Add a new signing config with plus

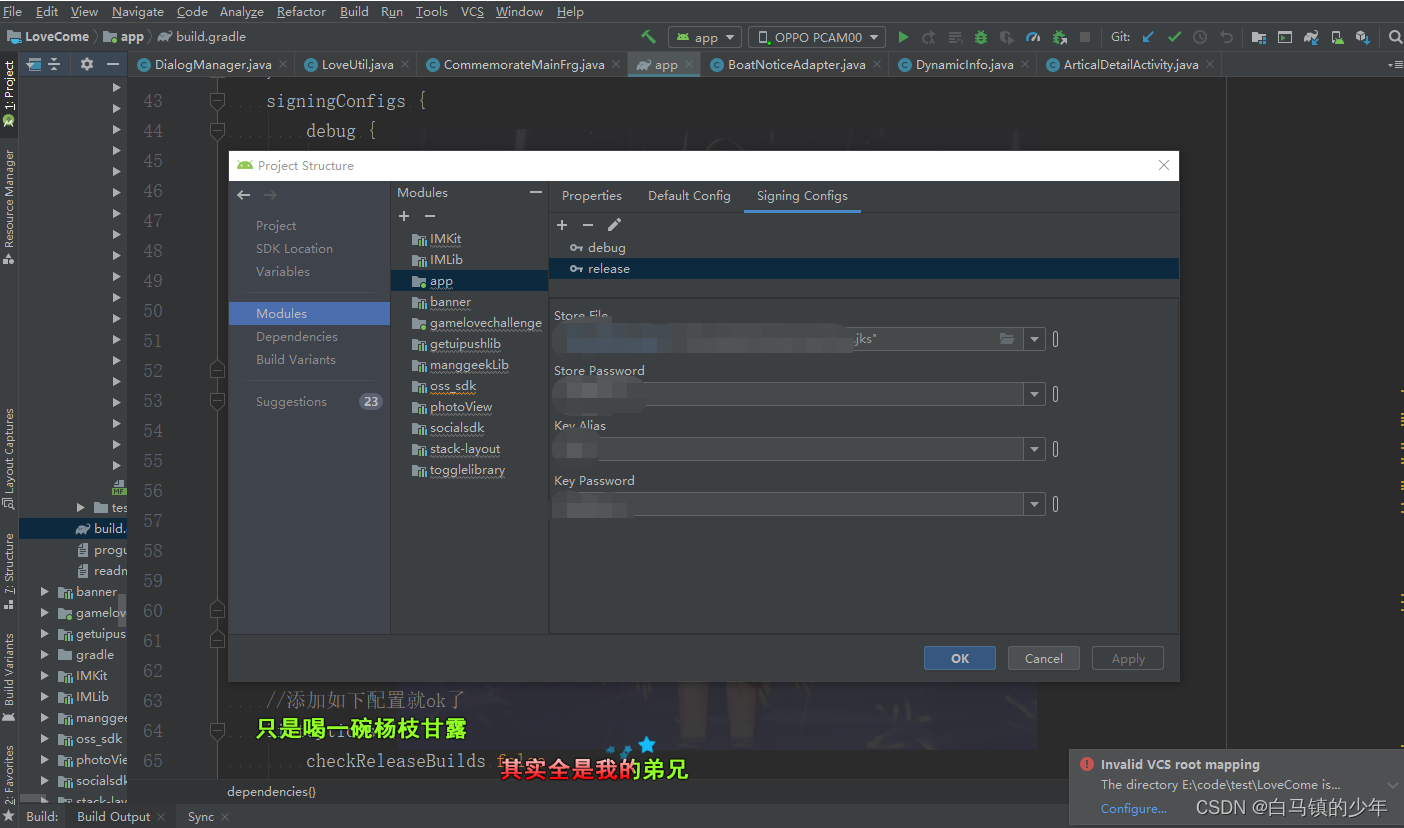tap(561, 224)
